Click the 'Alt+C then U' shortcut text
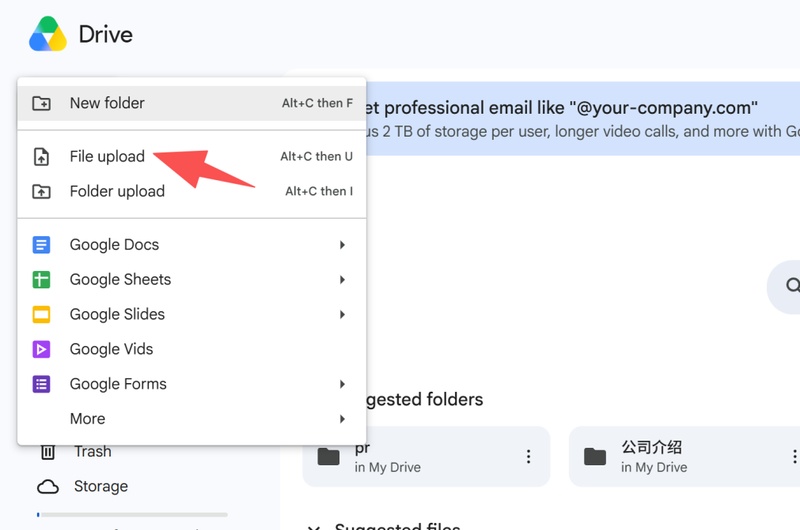Viewport: 800px width, 530px height. (x=316, y=157)
